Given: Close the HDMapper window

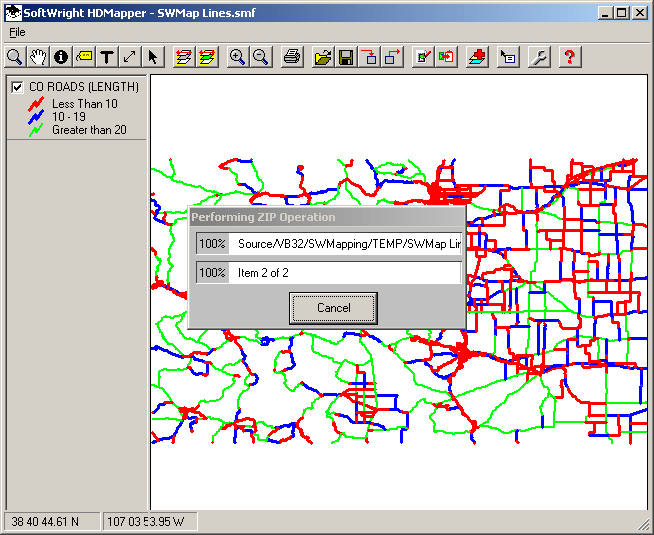Looking at the screenshot, I should tap(639, 13).
